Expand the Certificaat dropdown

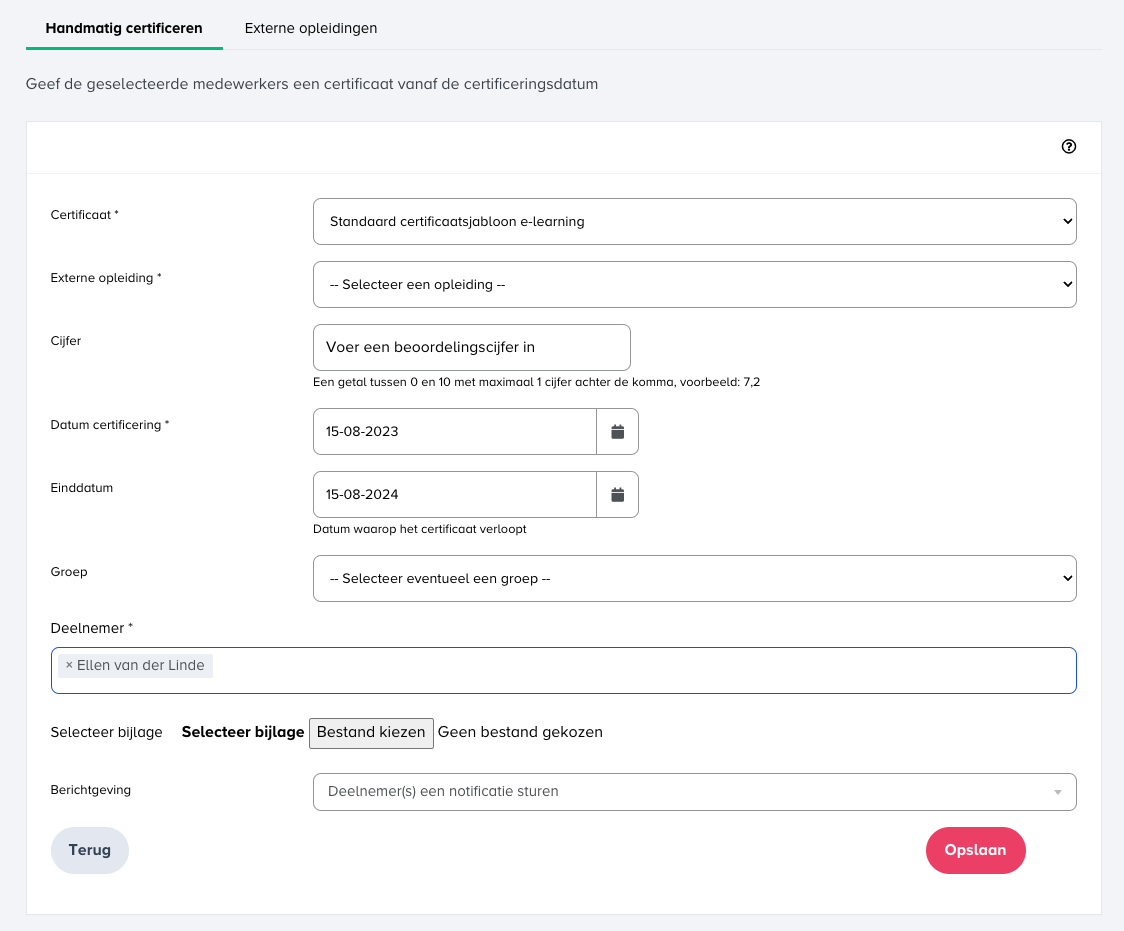point(694,222)
